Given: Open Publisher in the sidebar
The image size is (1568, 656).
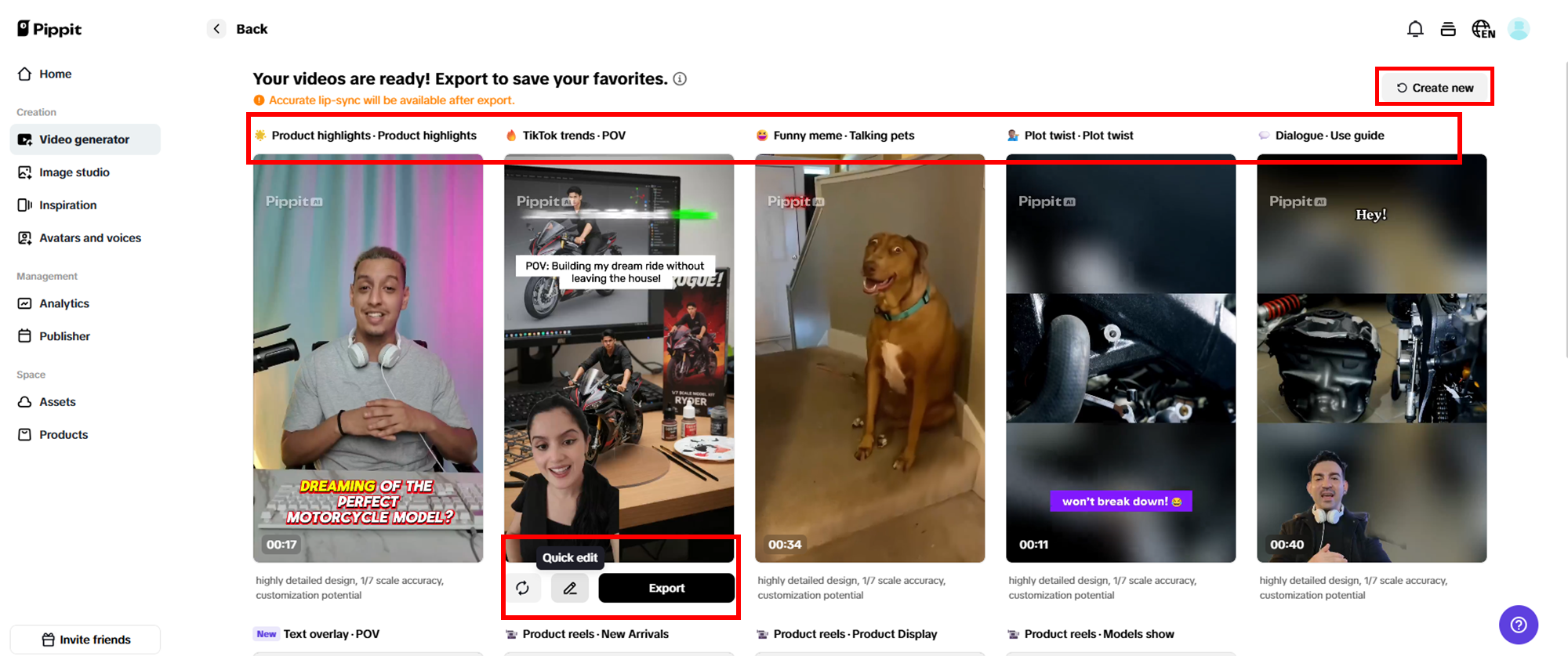Looking at the screenshot, I should (64, 336).
